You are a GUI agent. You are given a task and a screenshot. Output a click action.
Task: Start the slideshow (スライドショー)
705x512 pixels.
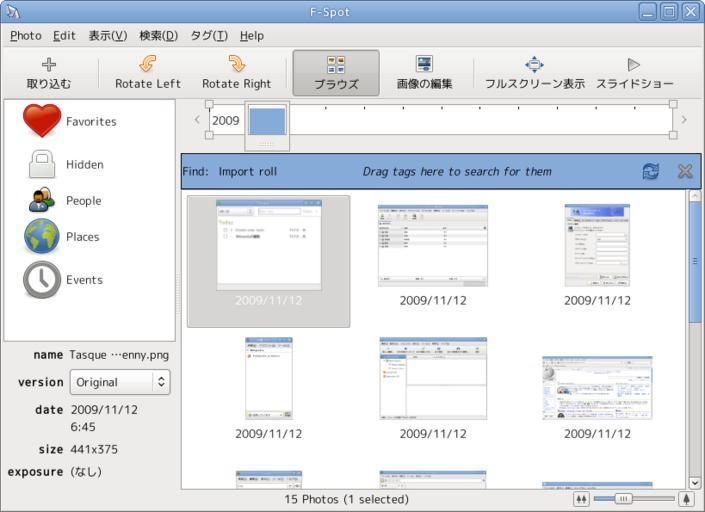634,65
